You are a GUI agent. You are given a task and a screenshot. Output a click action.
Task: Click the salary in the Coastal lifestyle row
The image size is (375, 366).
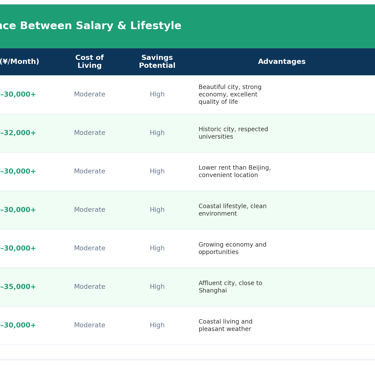pos(18,210)
